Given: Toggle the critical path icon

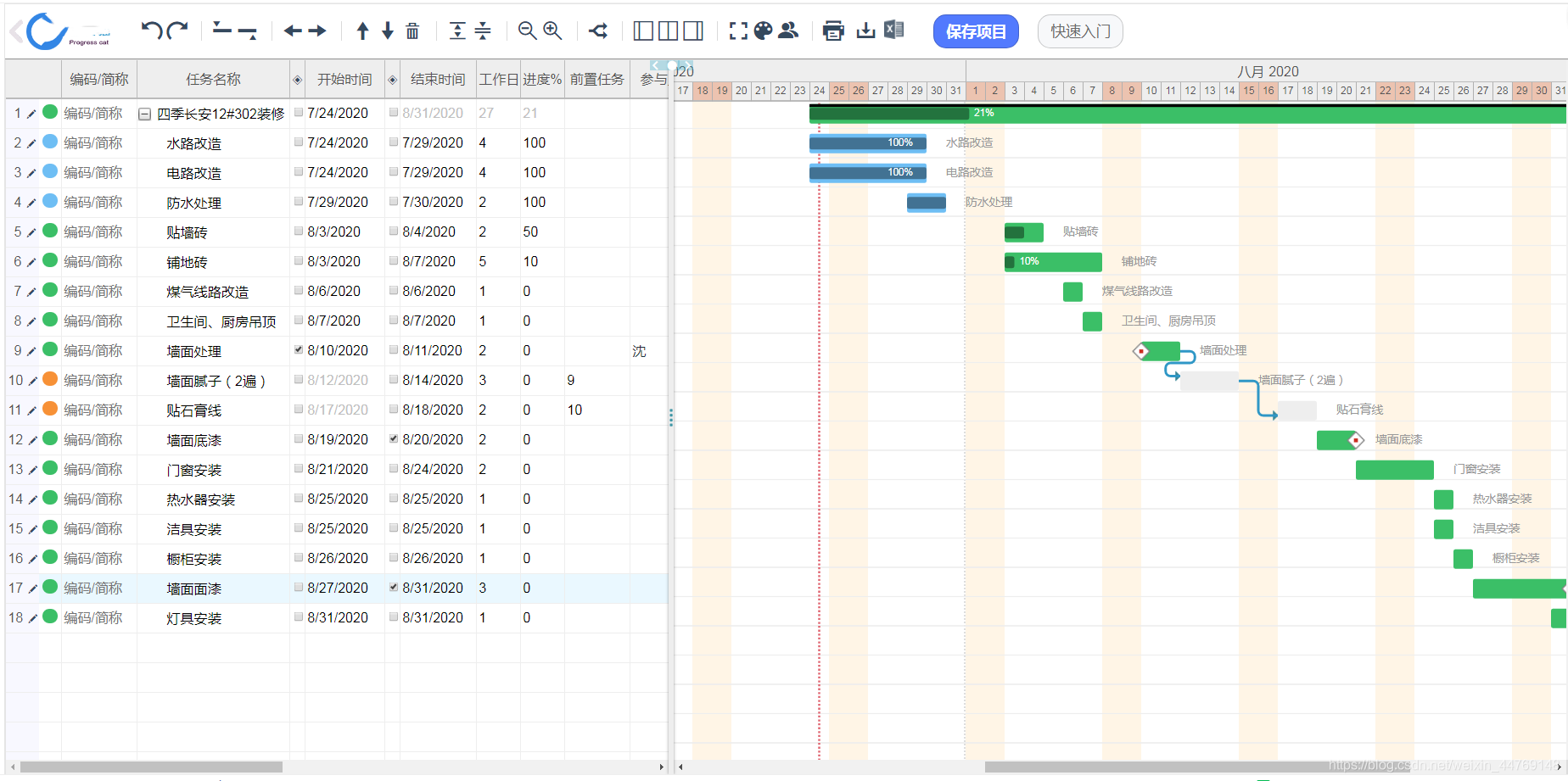Looking at the screenshot, I should [x=598, y=31].
